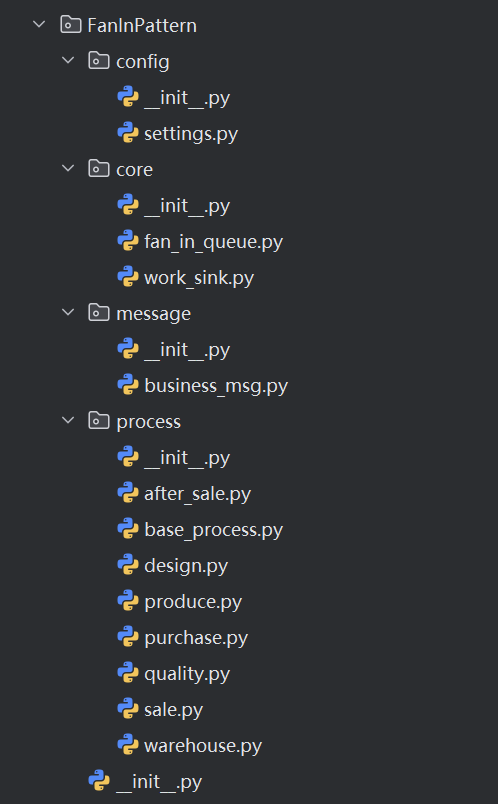Open produce.py file
This screenshot has width=498, height=804.
pyautogui.click(x=193, y=601)
